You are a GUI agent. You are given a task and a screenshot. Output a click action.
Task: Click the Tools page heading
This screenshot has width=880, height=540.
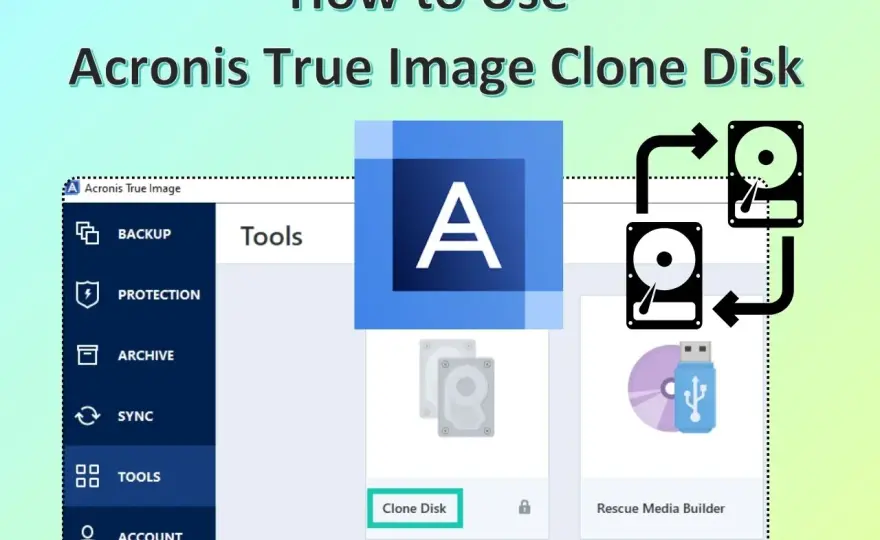272,236
